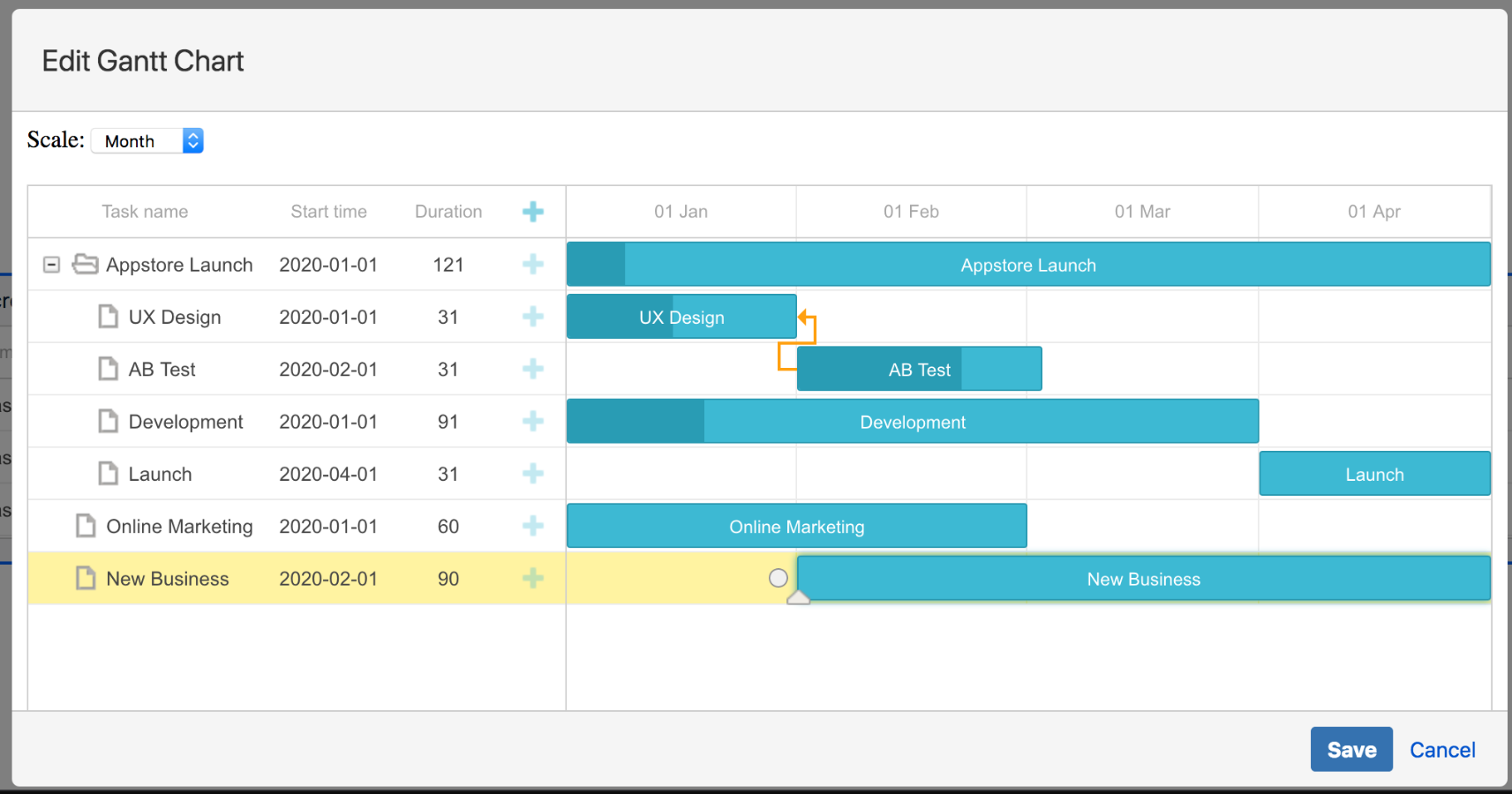Add a subtask under Development
Screen dimensions: 1512x794
click(533, 422)
